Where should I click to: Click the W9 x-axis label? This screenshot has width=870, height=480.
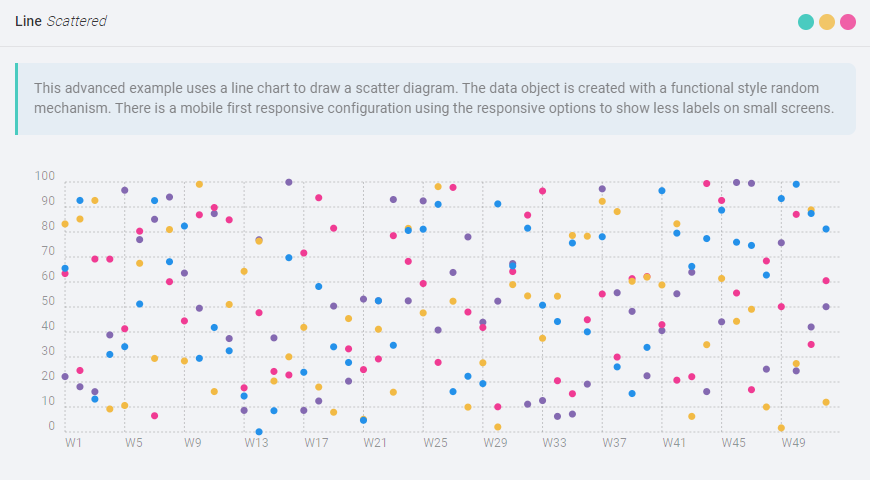coord(194,442)
